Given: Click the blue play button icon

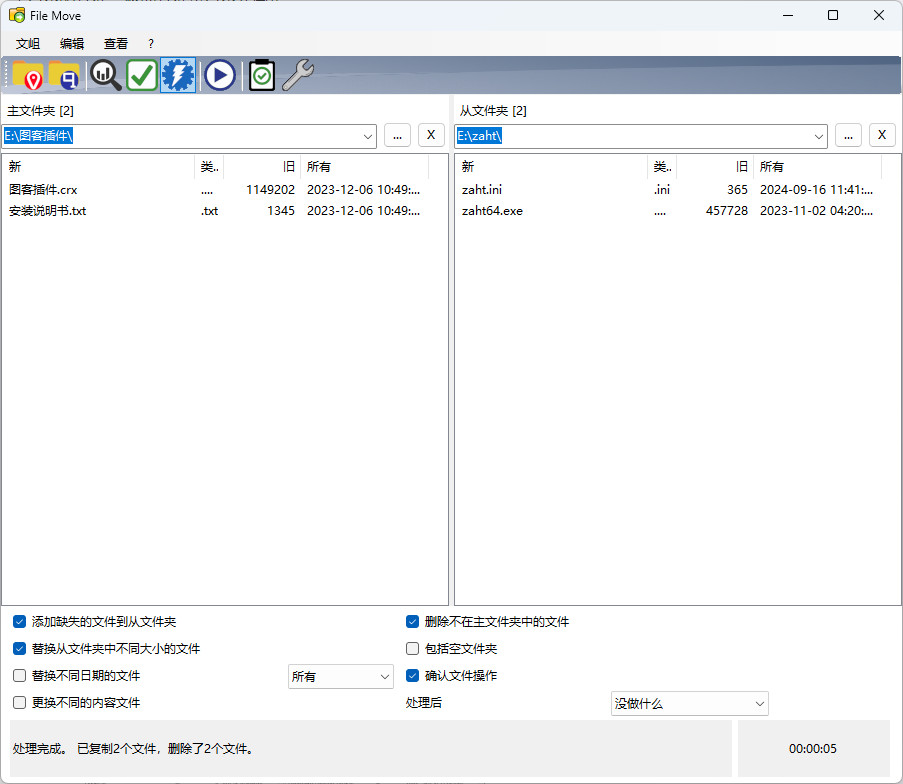Looking at the screenshot, I should click(219, 75).
